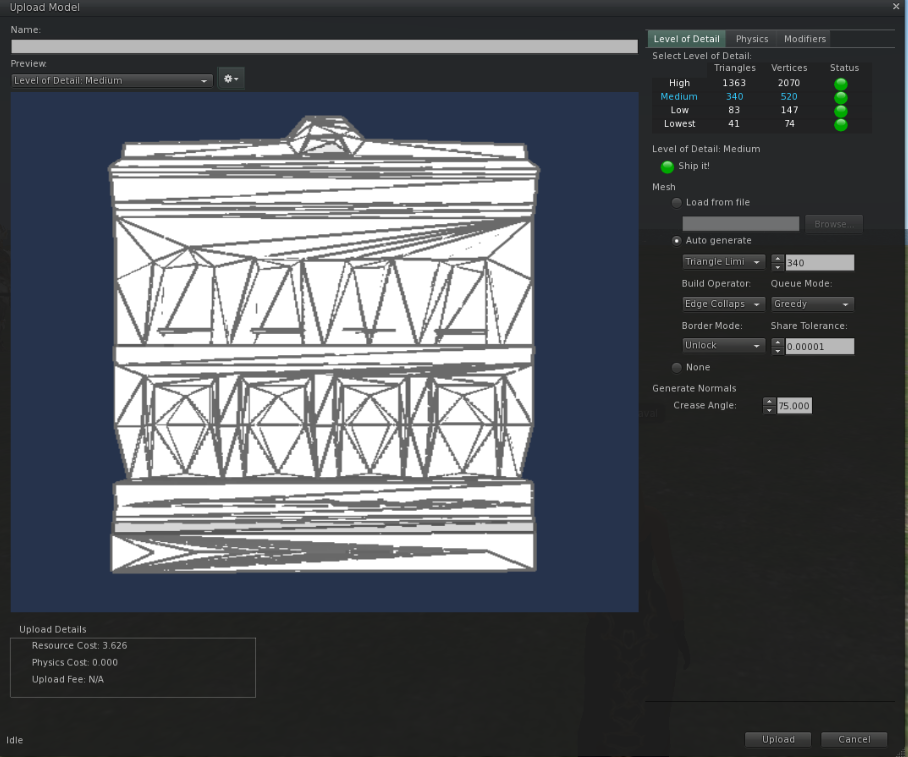
Task: Switch to the Modifiers tab
Action: 805,39
